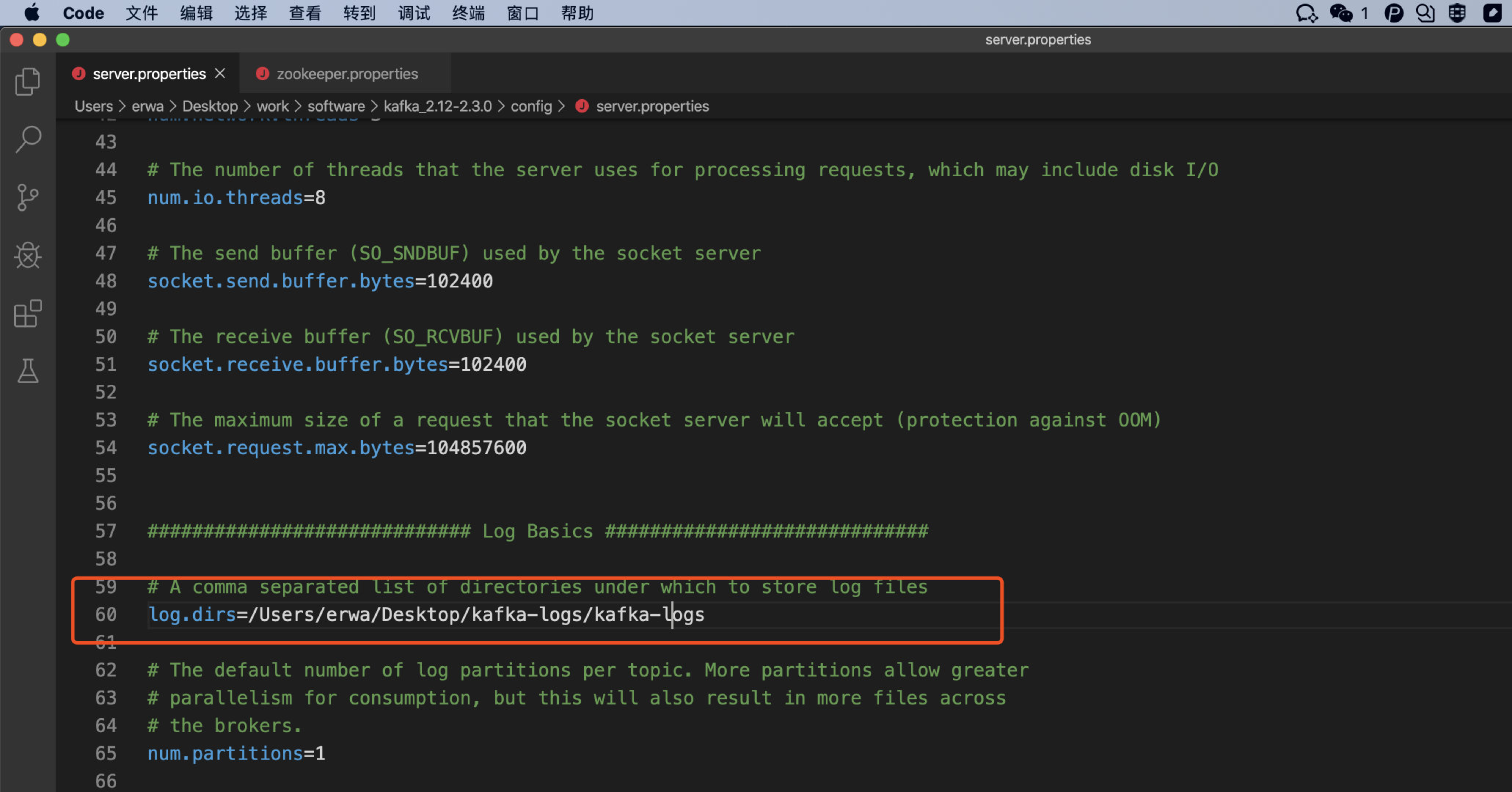Open the 转到 menu
The height and width of the screenshot is (792, 1512).
point(359,13)
